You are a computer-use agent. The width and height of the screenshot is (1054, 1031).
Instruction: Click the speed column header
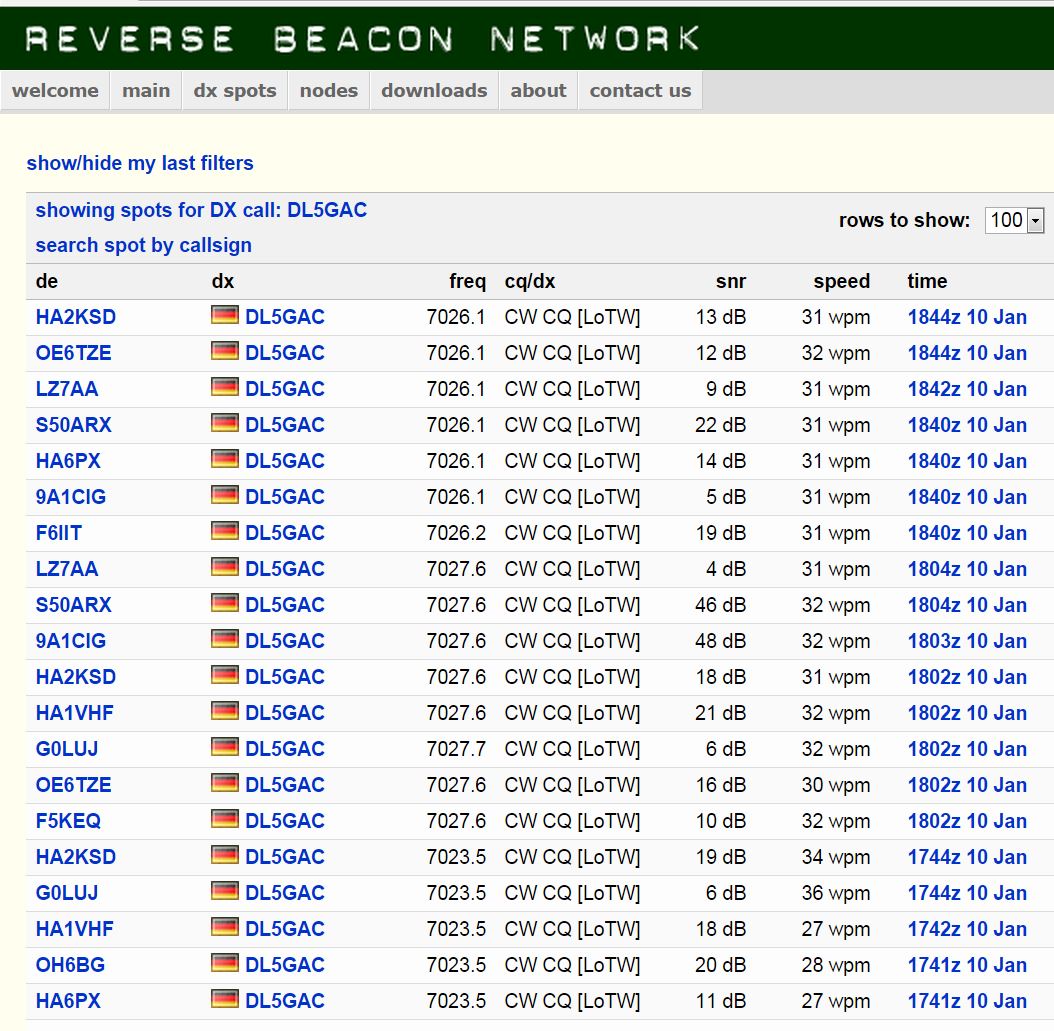[x=842, y=282]
